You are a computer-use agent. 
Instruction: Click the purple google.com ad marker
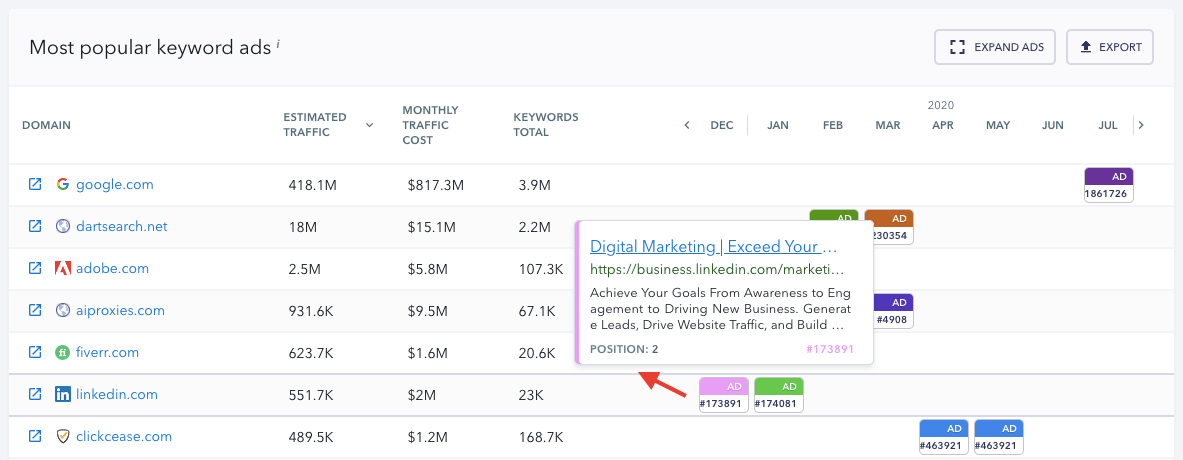tap(1108, 184)
